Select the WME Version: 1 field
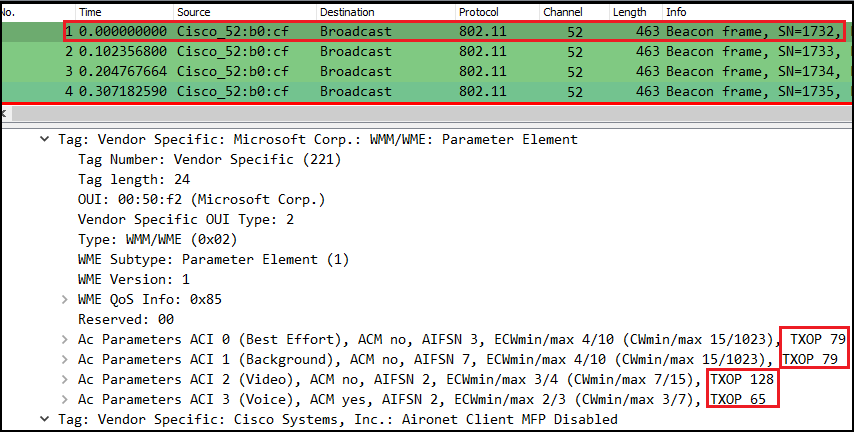Screen dimensions: 854x432 pos(134,279)
